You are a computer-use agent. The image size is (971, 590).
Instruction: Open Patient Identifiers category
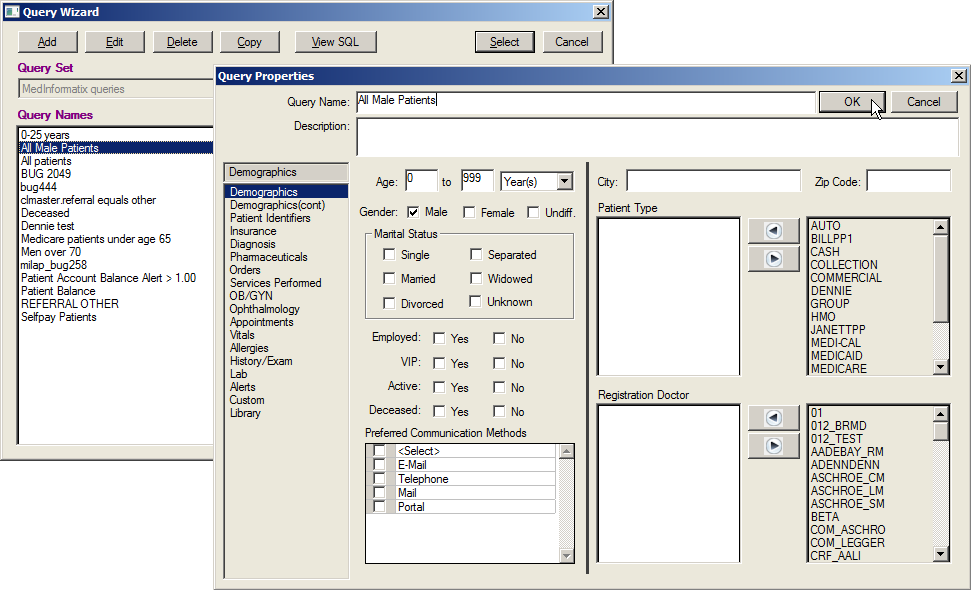(270, 218)
